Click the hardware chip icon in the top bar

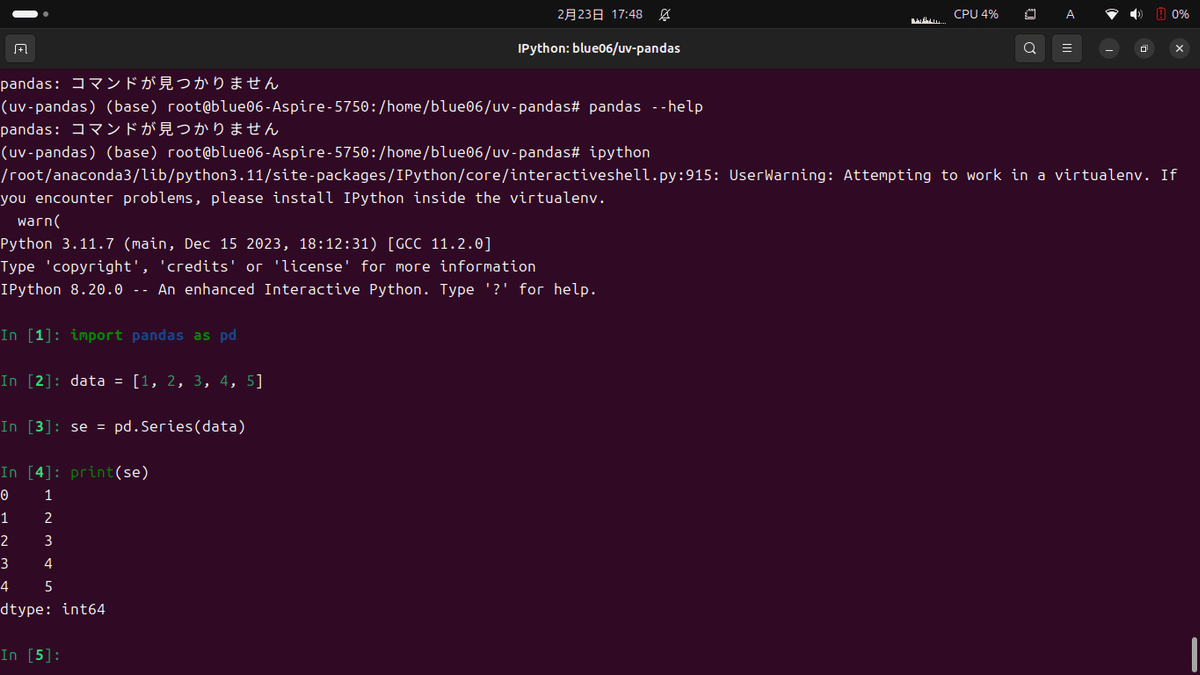click(1030, 15)
